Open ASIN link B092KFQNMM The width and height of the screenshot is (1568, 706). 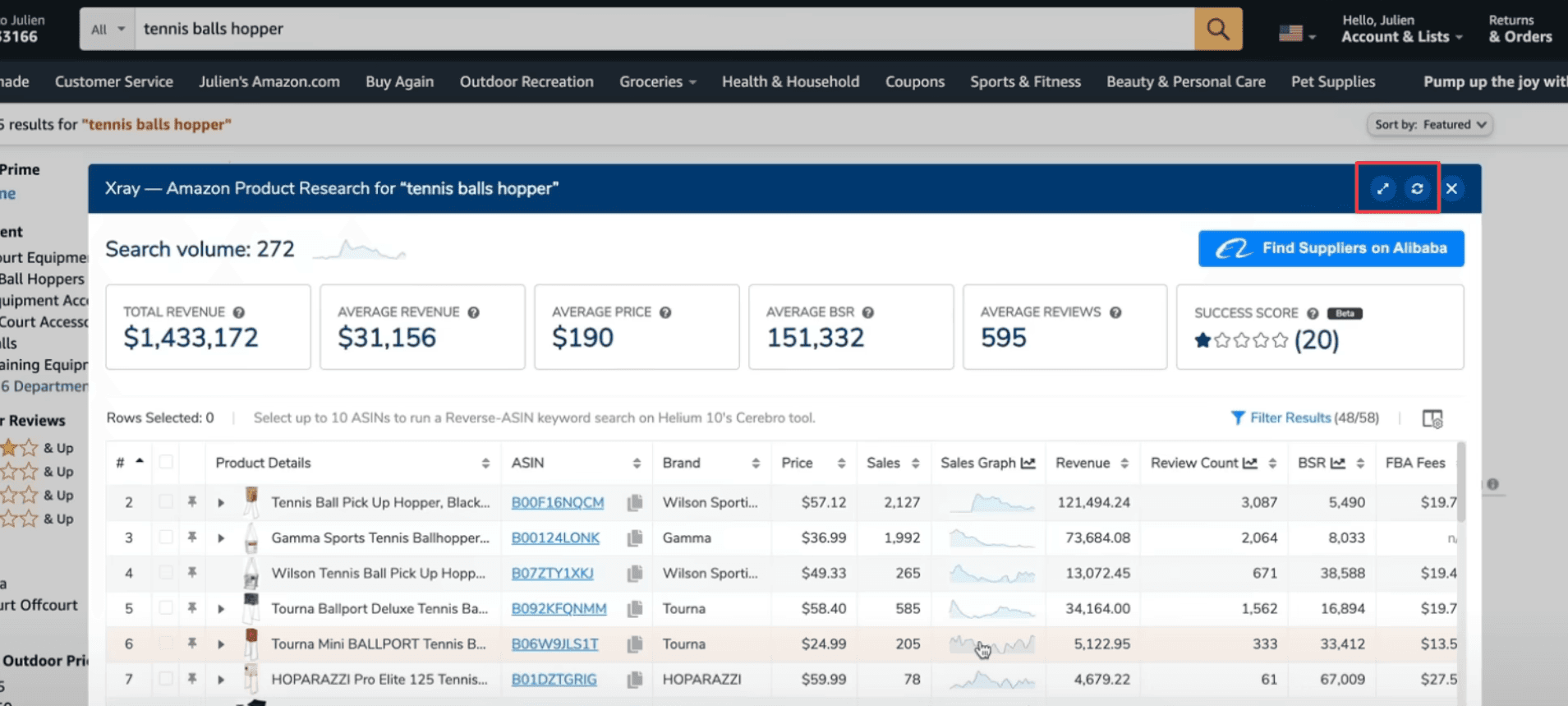click(x=559, y=608)
